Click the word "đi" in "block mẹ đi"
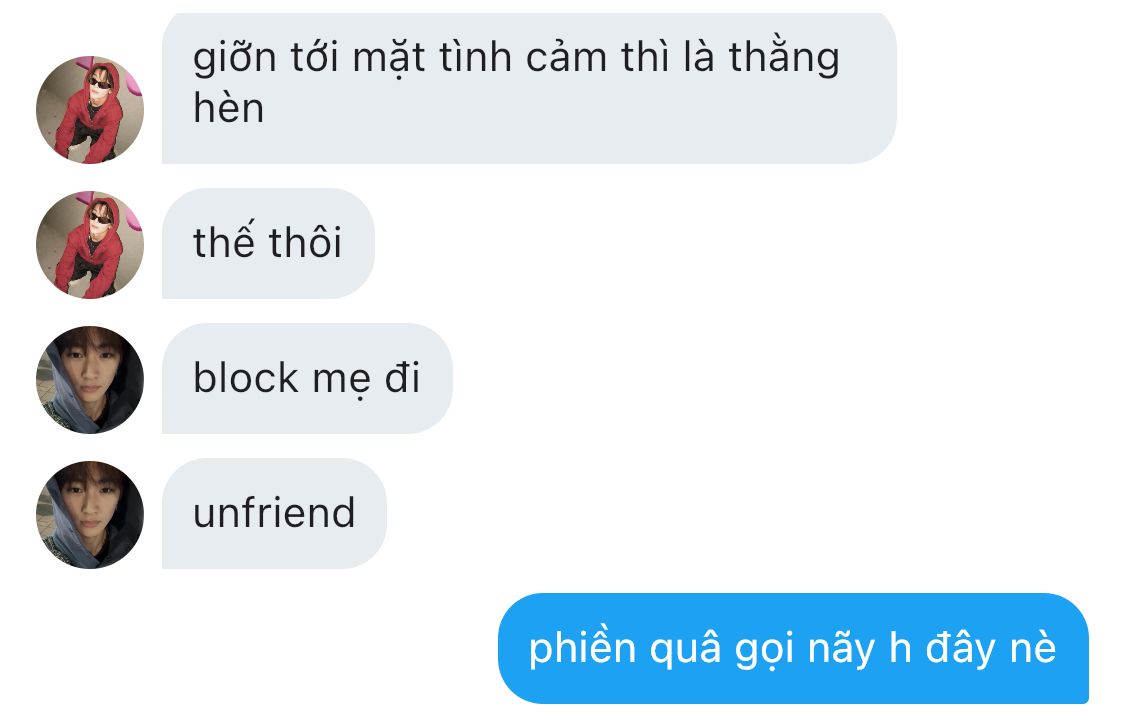The height and width of the screenshot is (725, 1125). point(403,378)
